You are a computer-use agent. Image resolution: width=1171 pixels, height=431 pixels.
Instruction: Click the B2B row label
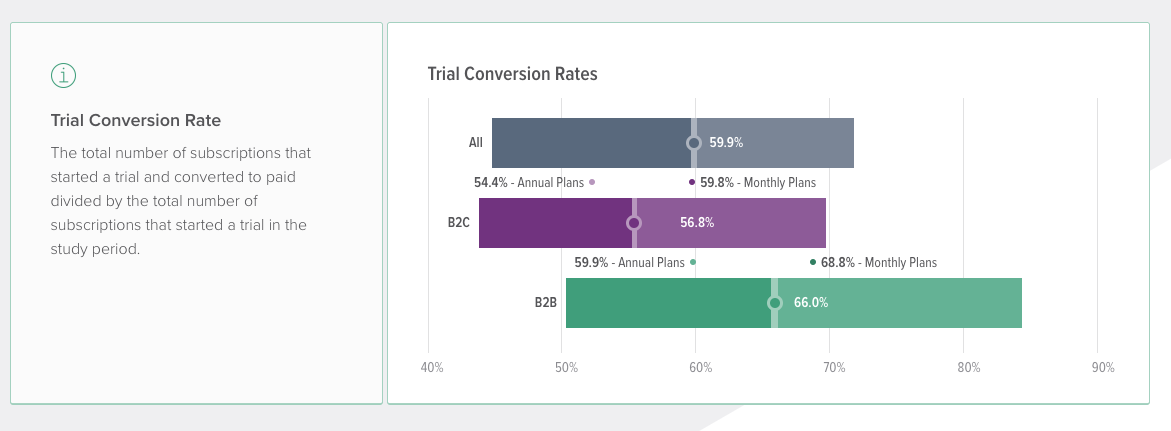click(x=546, y=303)
